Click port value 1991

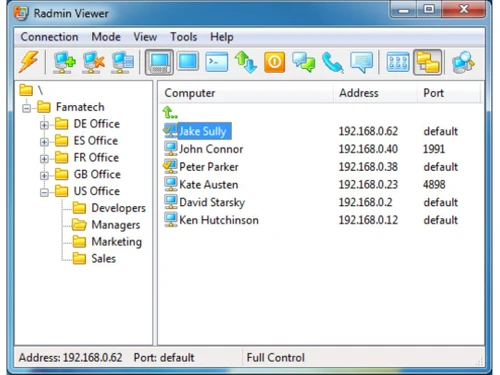tap(434, 149)
